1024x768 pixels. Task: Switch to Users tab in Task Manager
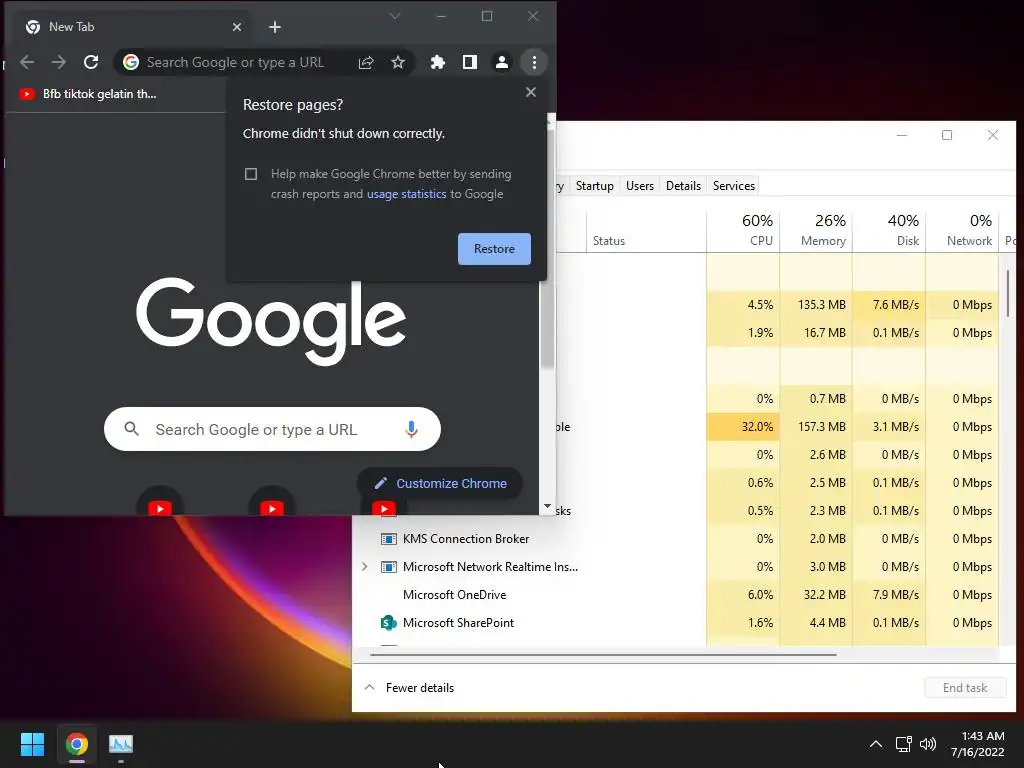click(x=639, y=185)
